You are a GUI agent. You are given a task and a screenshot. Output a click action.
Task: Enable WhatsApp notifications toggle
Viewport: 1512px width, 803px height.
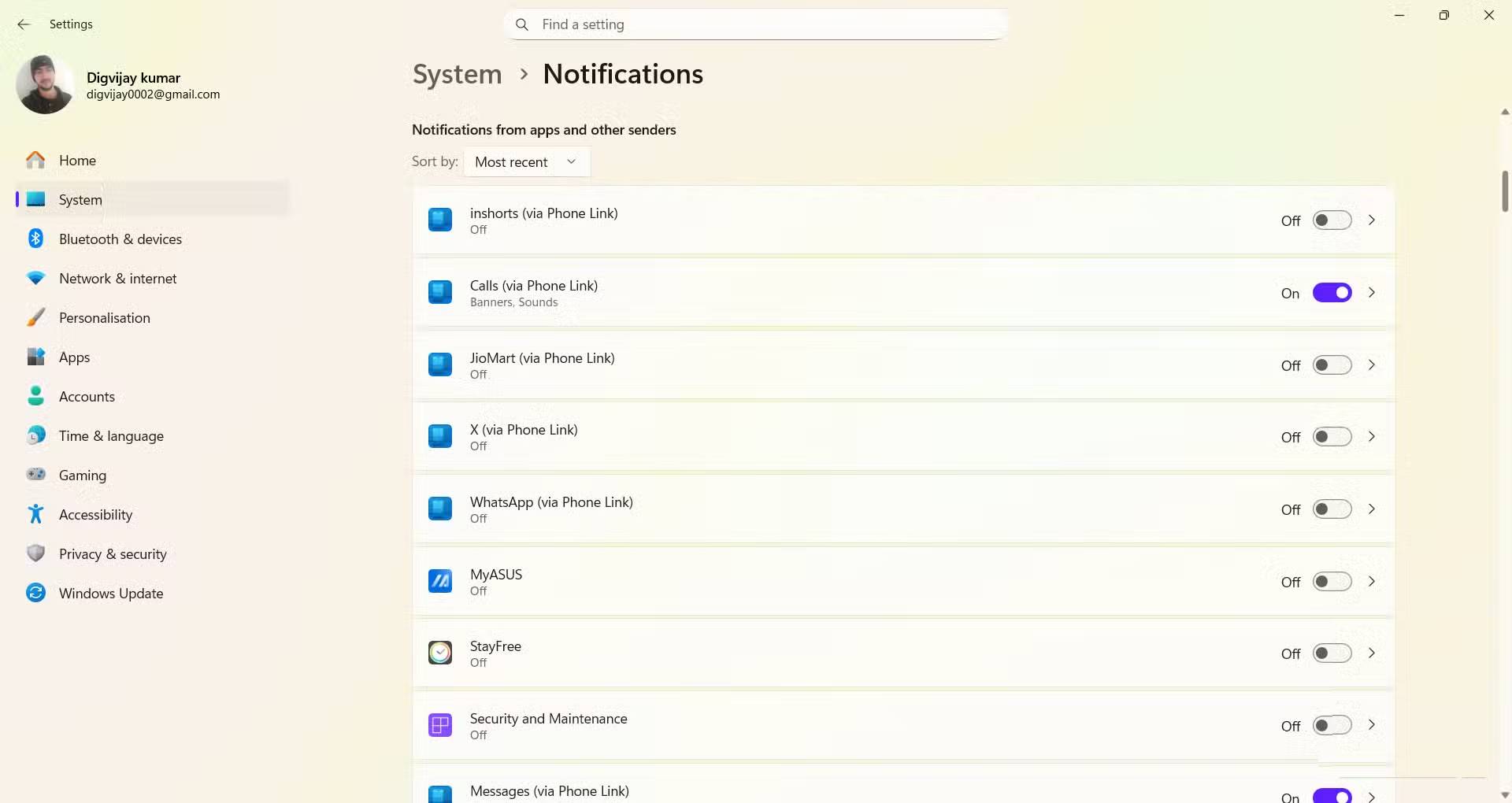tap(1332, 509)
